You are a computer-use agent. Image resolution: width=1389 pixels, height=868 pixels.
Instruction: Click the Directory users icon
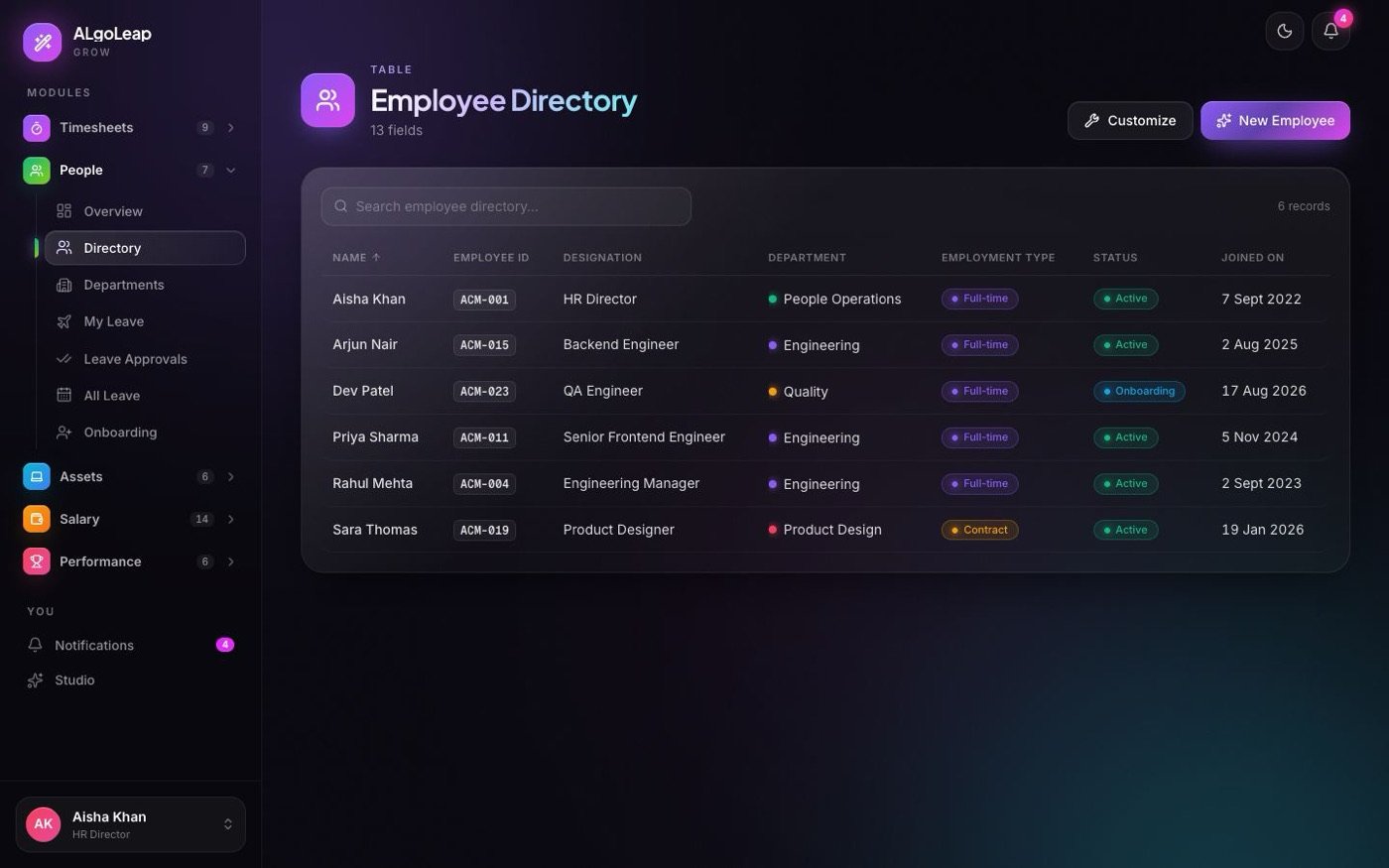[x=64, y=248]
